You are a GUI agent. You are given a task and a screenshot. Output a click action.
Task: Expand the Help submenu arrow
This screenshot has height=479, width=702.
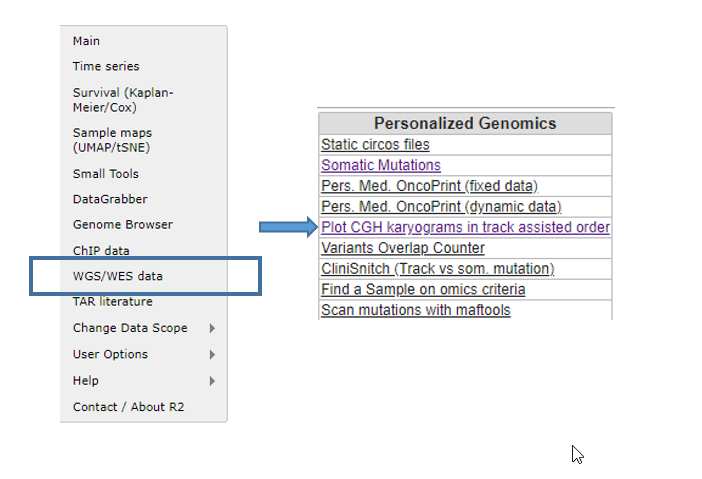coord(212,381)
